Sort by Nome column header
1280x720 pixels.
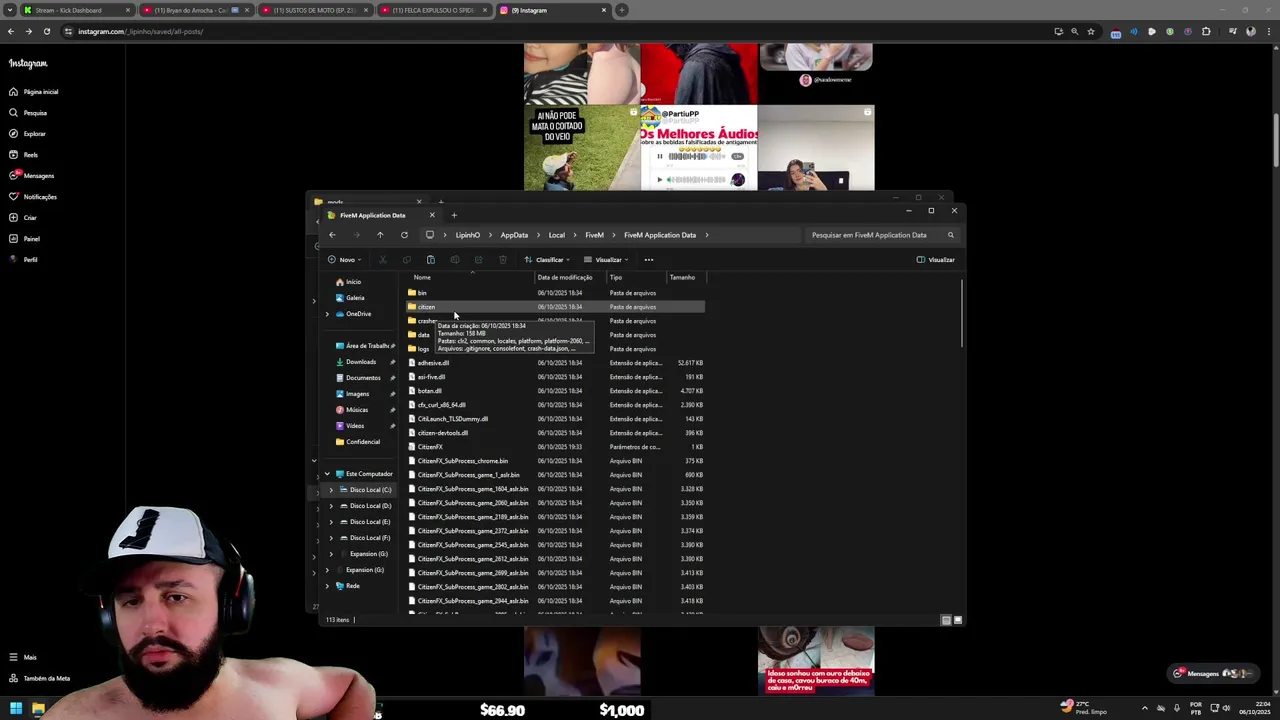[422, 277]
